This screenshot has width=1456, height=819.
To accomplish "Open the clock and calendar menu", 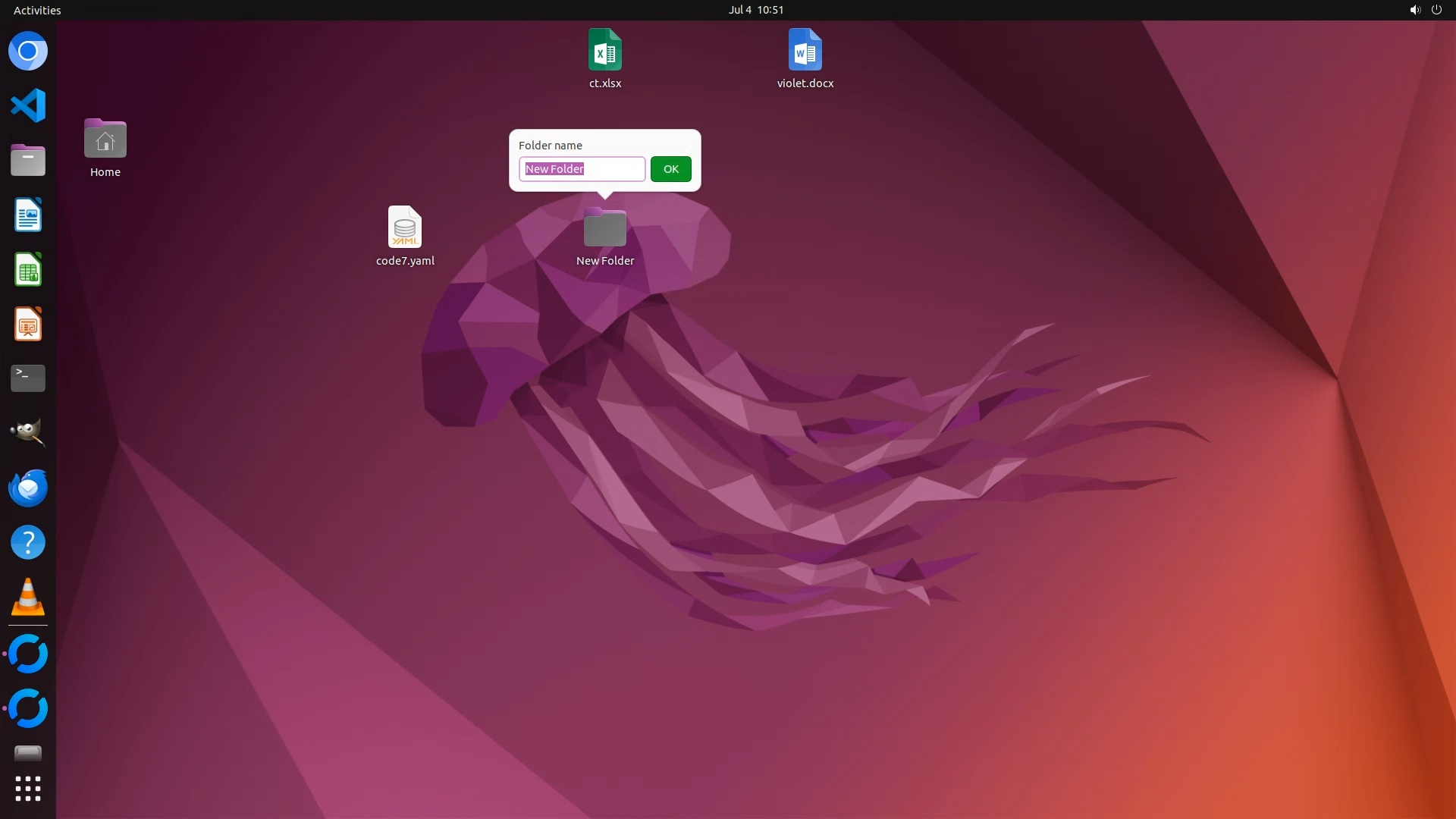I will 755,10.
